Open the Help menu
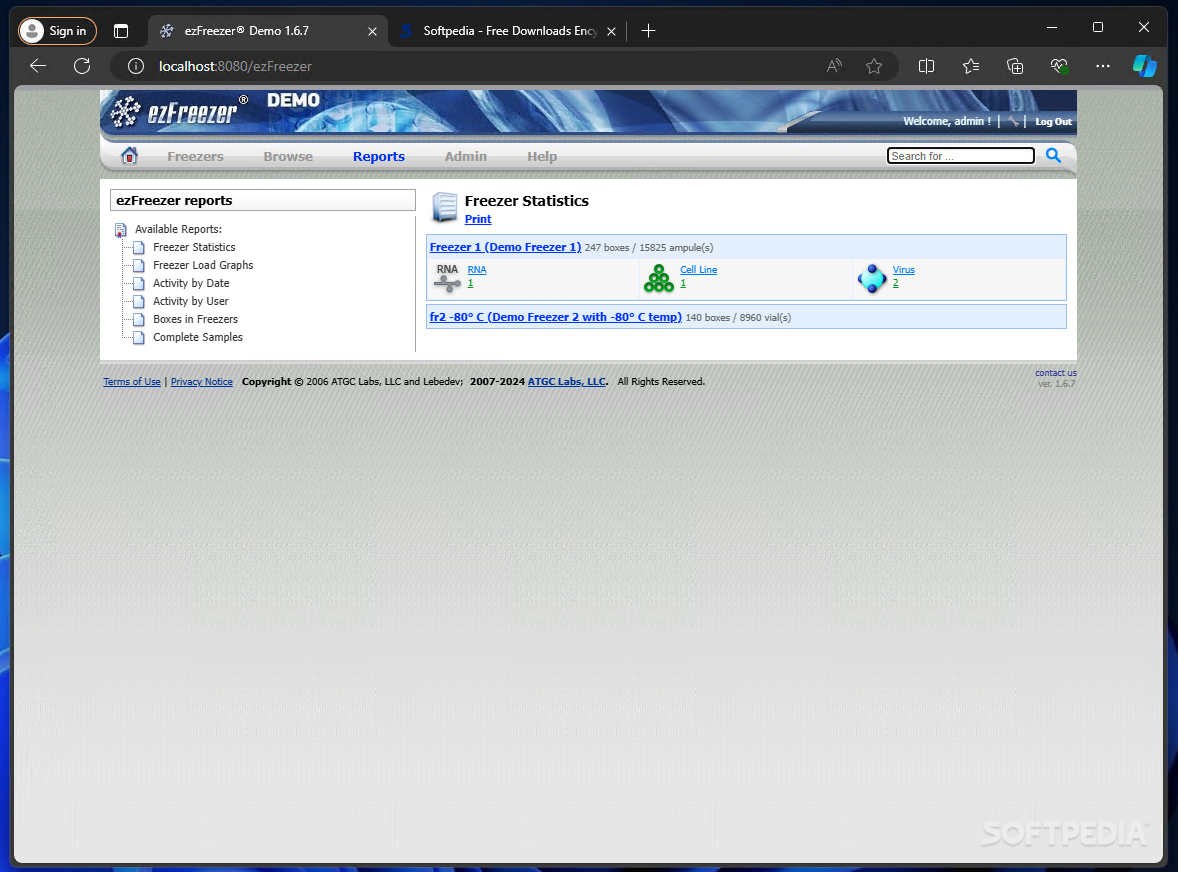This screenshot has width=1178, height=872. click(542, 156)
